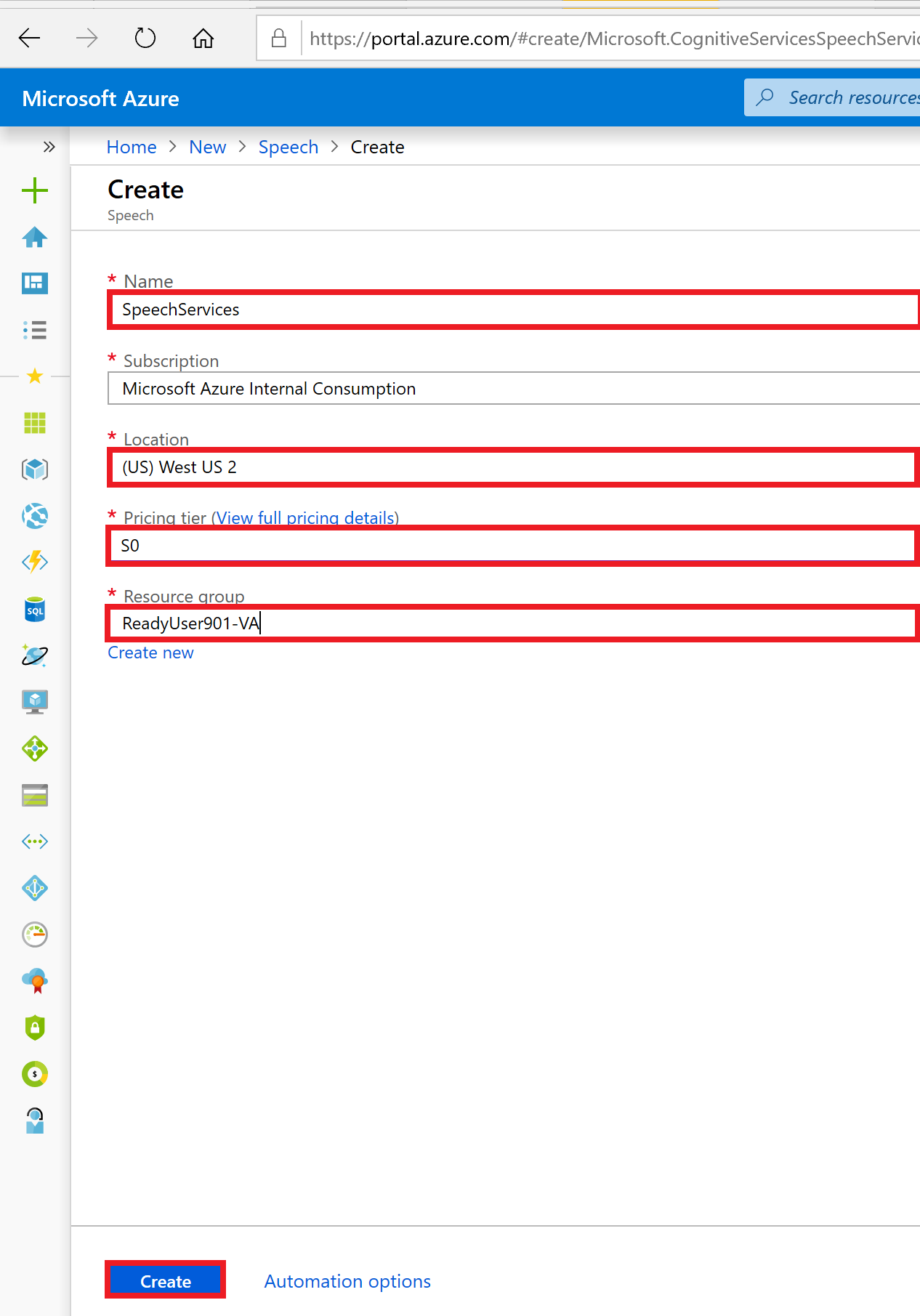Click the green plus Create a resource icon
Image resolution: width=920 pixels, height=1316 pixels.
(x=35, y=191)
